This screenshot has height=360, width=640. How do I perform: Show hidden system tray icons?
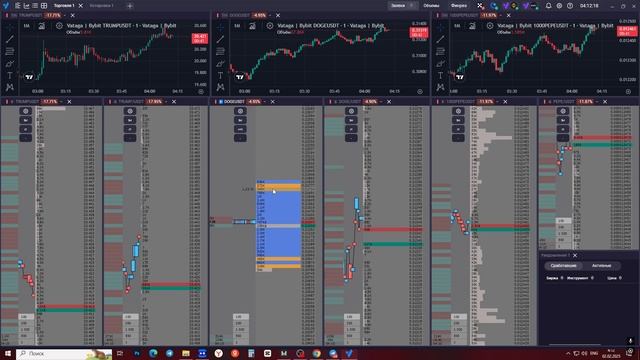[568, 353]
